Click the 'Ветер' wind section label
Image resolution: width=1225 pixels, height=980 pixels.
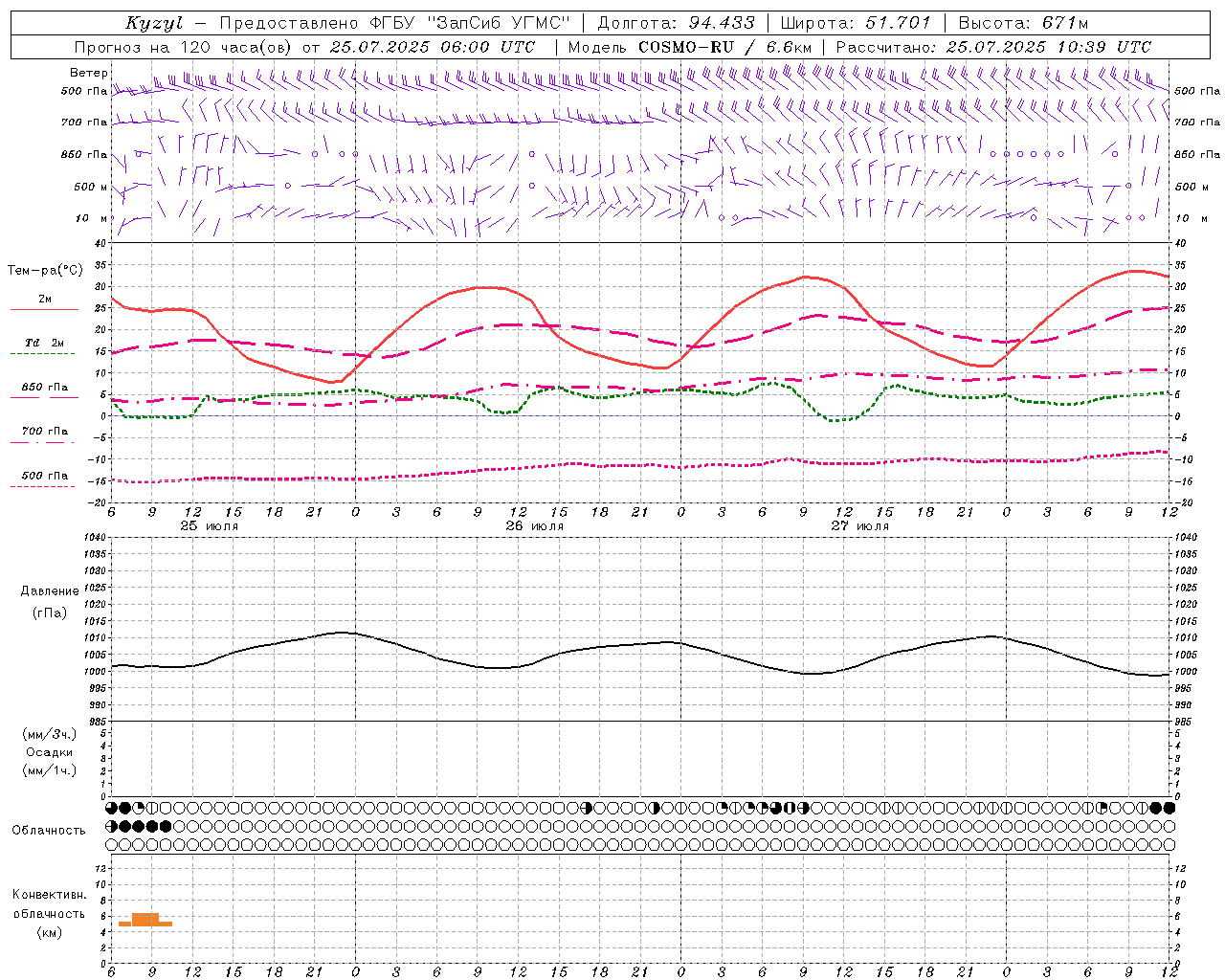click(x=88, y=73)
